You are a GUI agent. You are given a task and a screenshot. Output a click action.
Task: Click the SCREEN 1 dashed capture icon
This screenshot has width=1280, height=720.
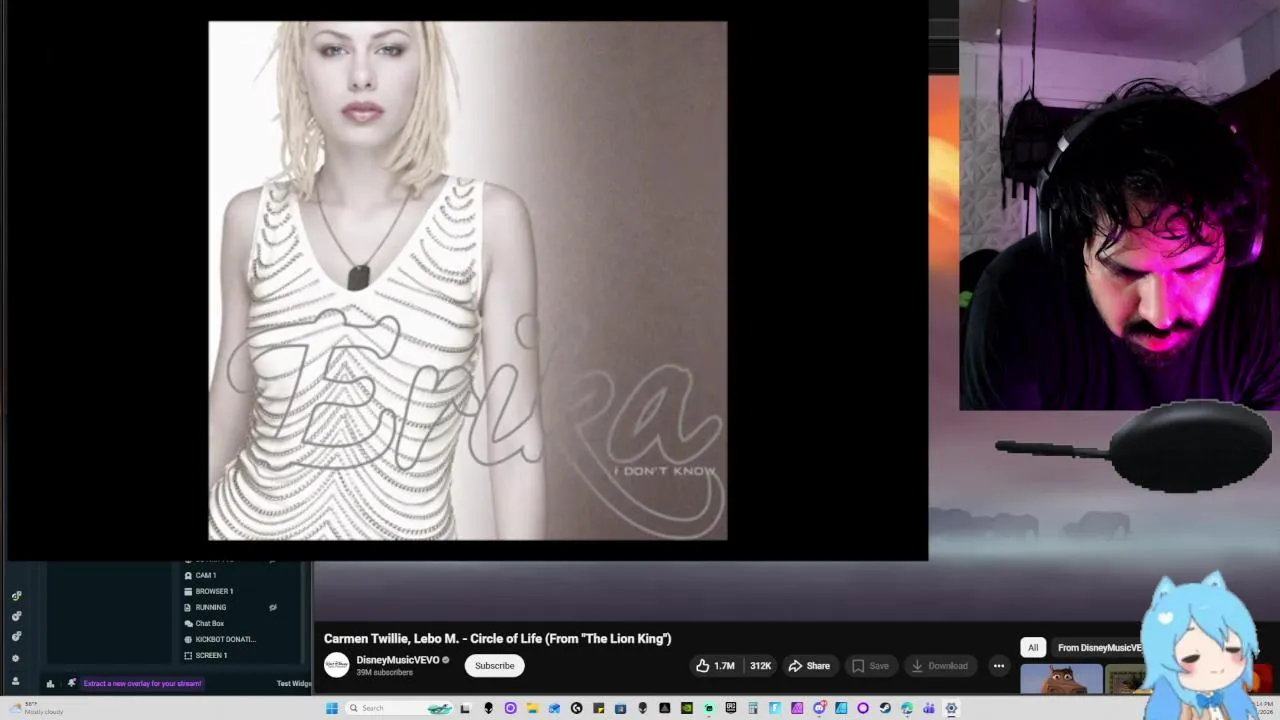[188, 655]
